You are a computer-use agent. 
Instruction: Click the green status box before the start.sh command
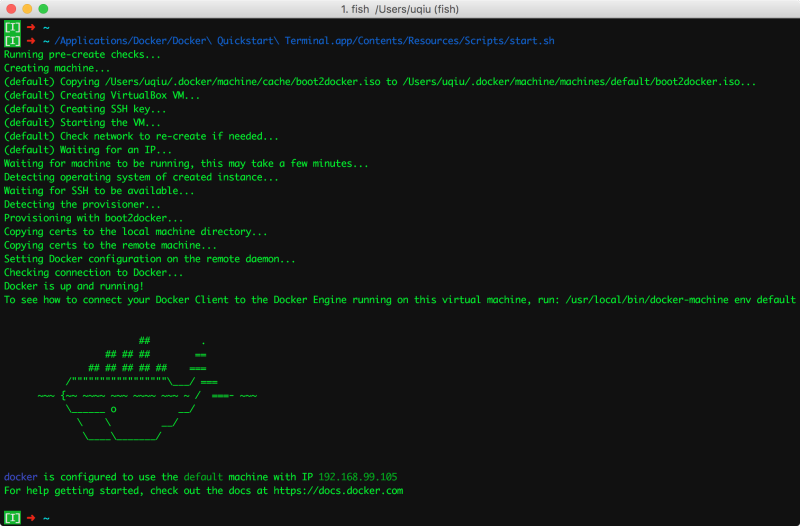pyautogui.click(x=12, y=41)
